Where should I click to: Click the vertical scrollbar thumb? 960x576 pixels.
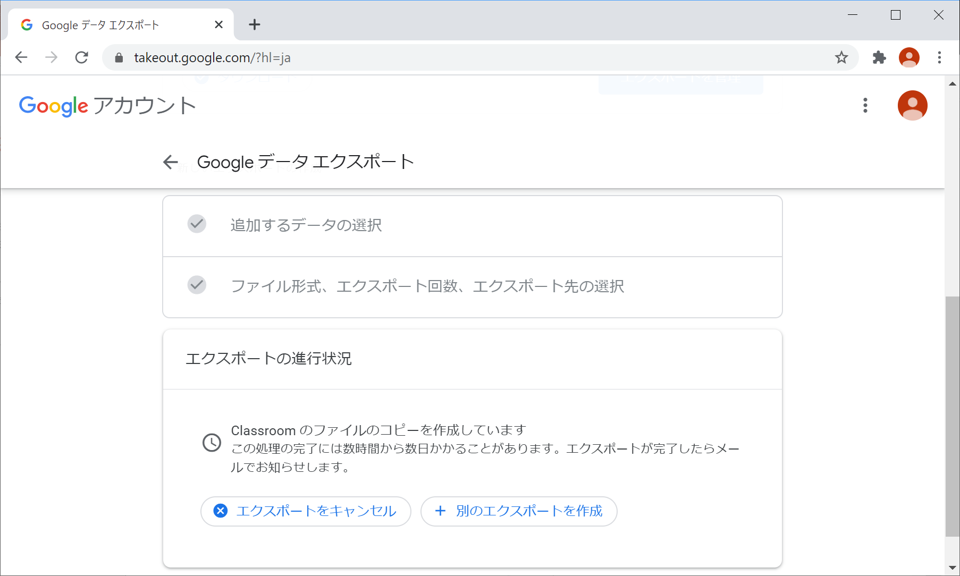(x=952, y=417)
